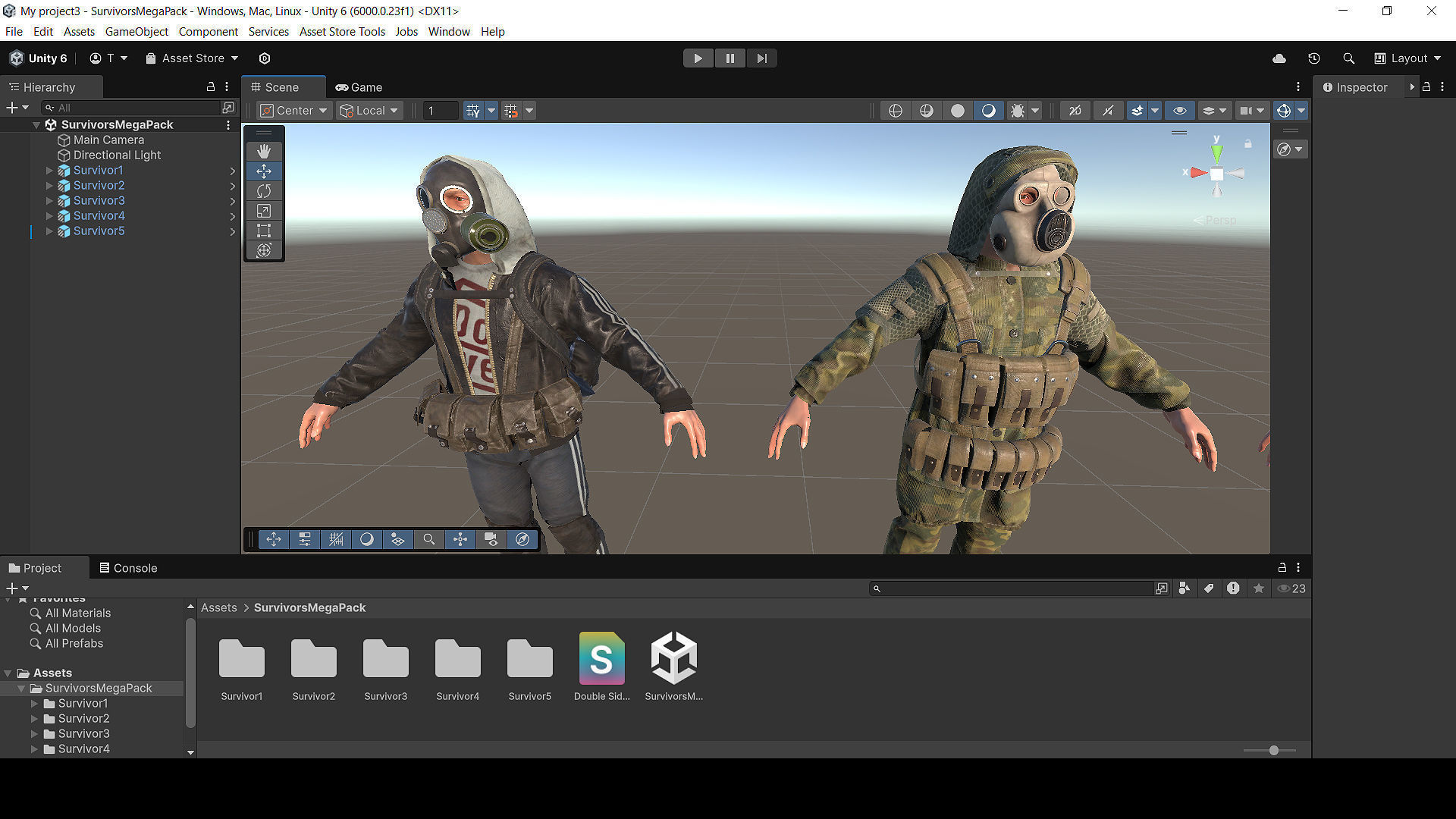Screen dimensions: 1456x819
Task: Open the Asset Store dropdown
Action: tap(193, 58)
